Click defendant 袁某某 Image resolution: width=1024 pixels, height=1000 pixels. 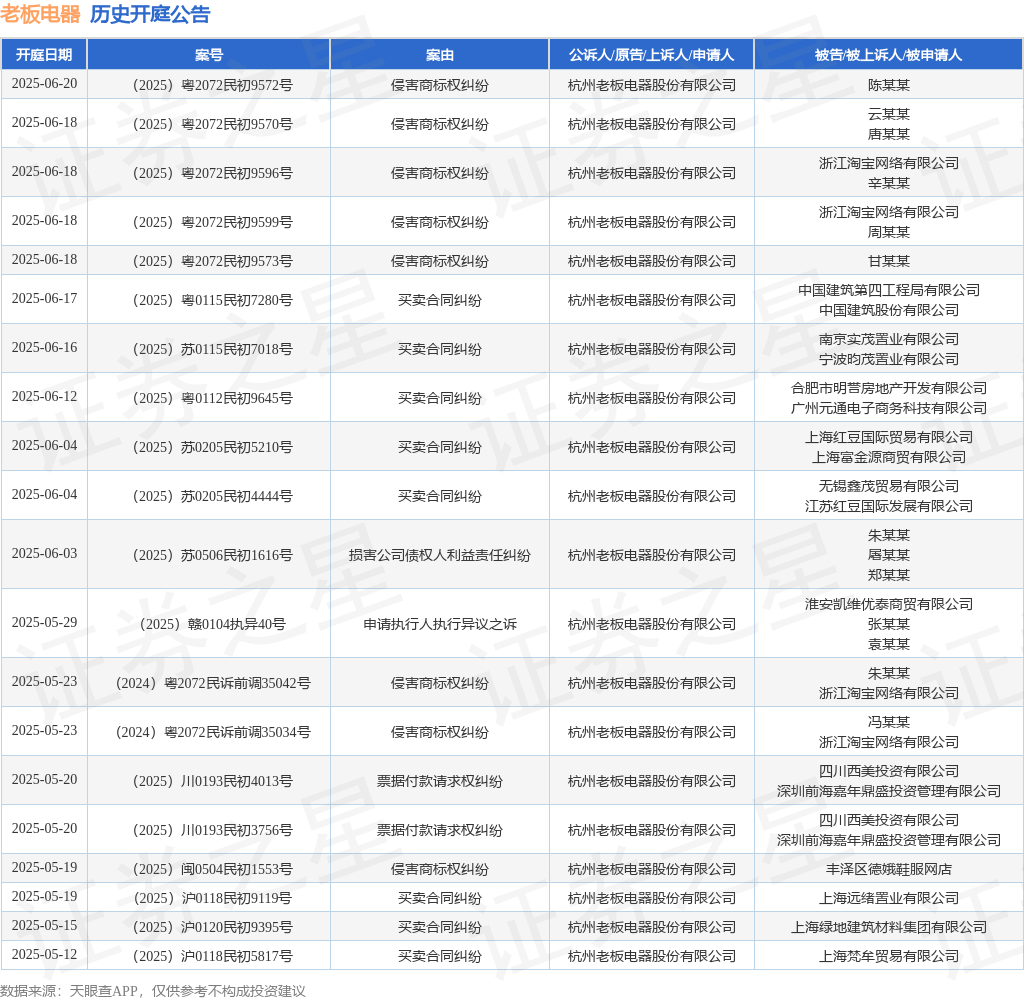[889, 644]
